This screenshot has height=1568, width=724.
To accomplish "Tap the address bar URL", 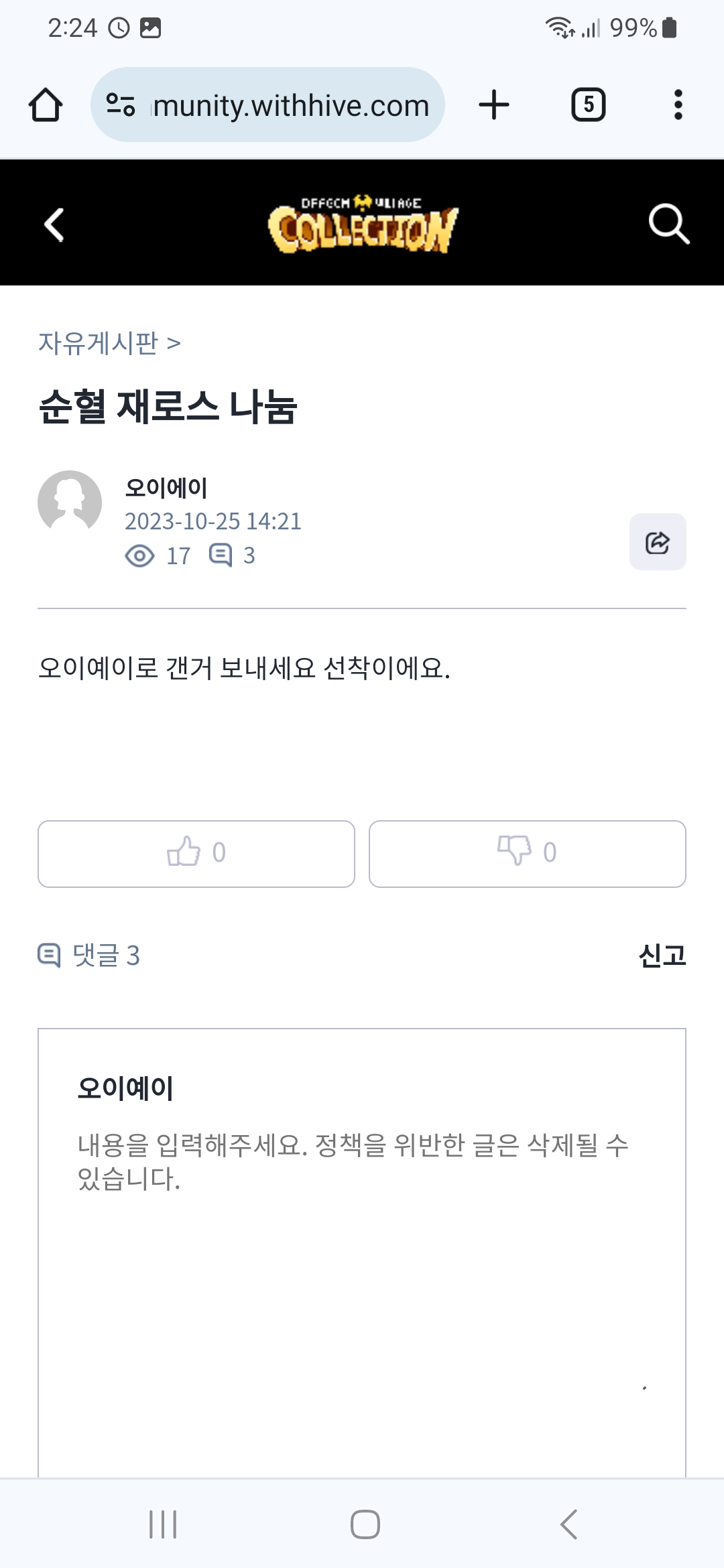I will pyautogui.click(x=291, y=105).
